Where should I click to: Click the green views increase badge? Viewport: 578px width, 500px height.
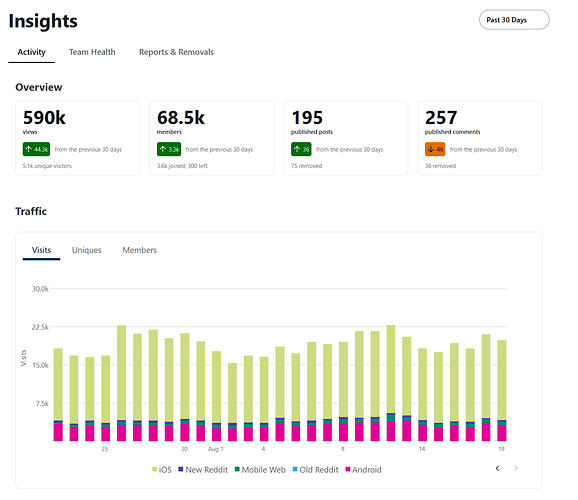pyautogui.click(x=36, y=149)
